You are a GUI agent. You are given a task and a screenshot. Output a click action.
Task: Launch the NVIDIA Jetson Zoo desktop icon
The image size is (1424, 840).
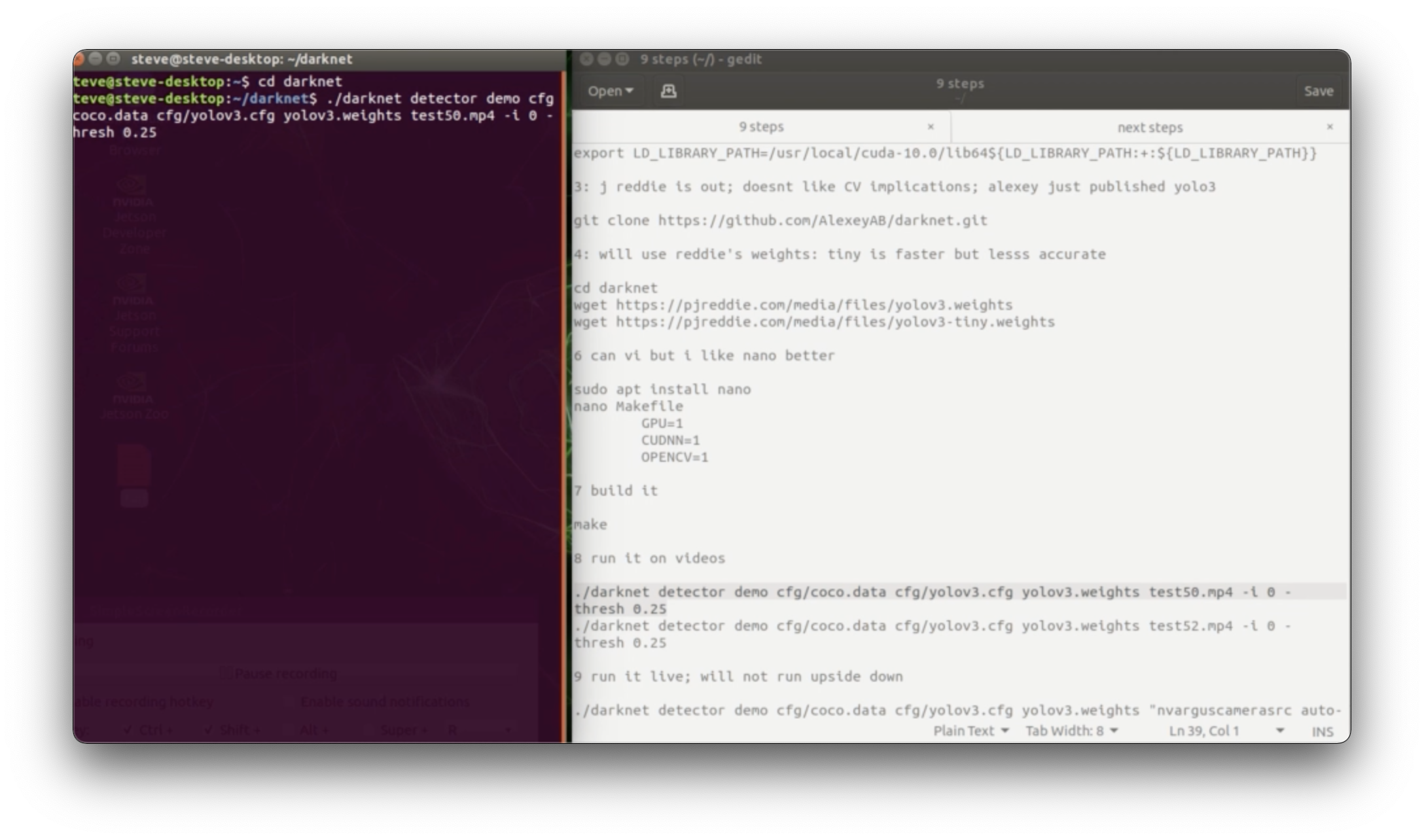click(133, 386)
